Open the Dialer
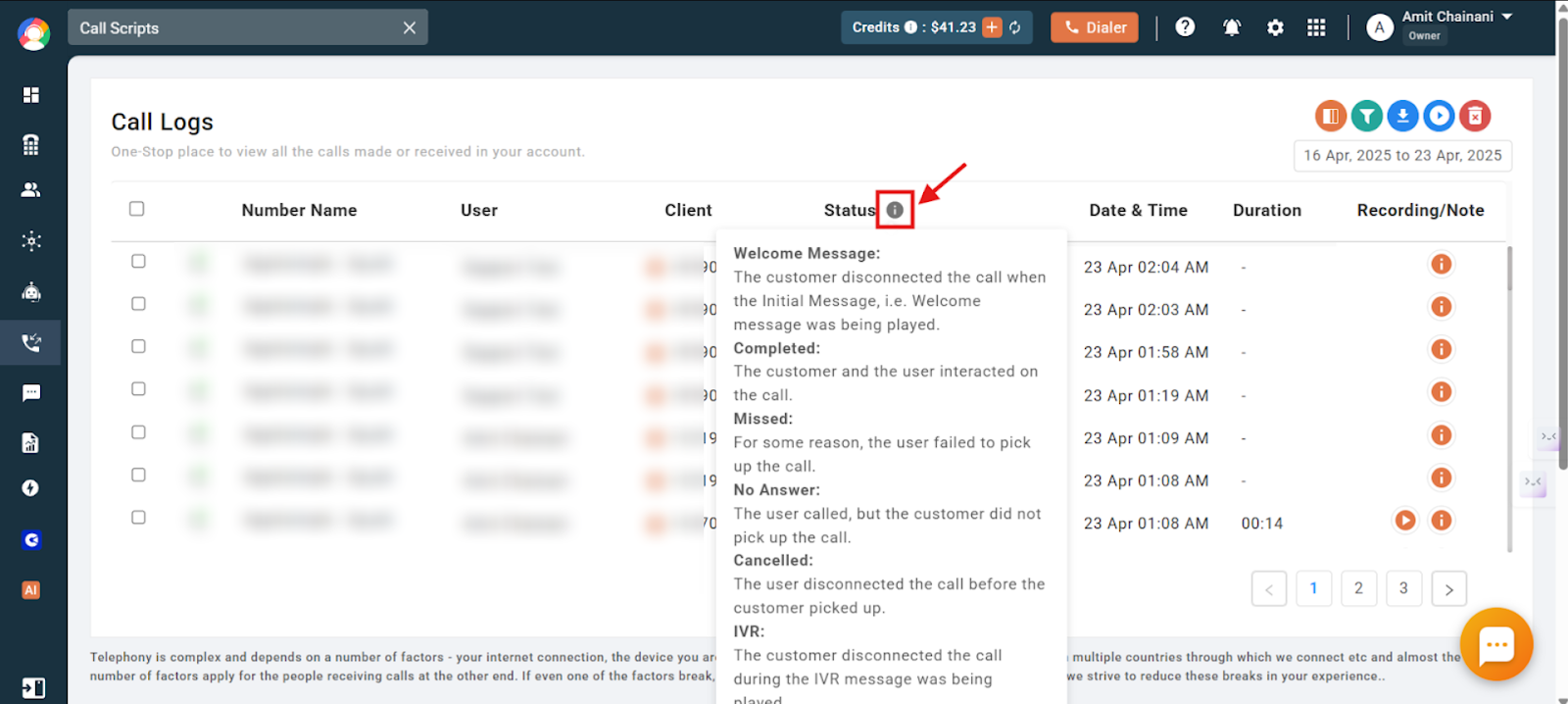 point(1095,27)
